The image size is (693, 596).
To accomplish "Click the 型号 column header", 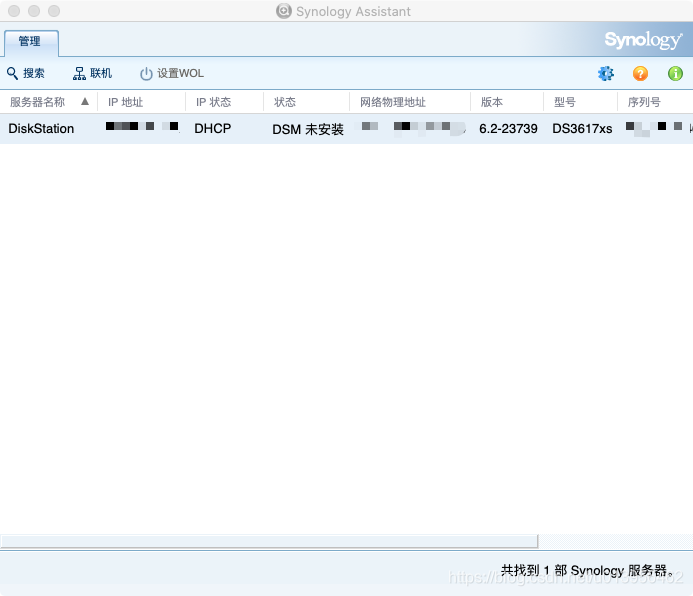I will tap(580, 102).
